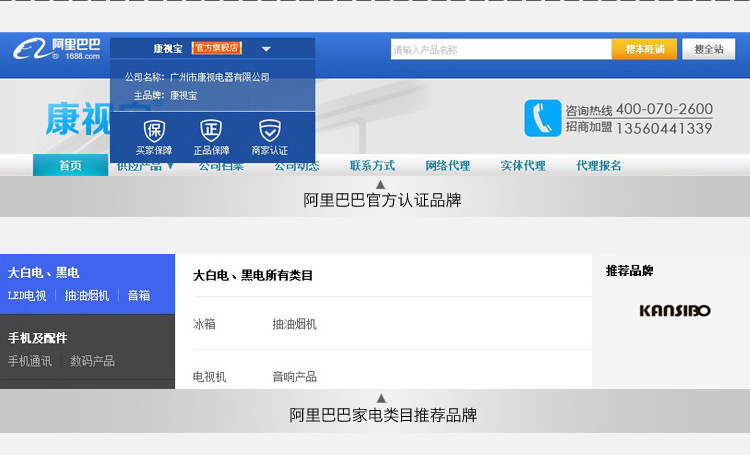This screenshot has width=750, height=455.
Task: Open the 数码产品 category link
Action: [x=92, y=361]
